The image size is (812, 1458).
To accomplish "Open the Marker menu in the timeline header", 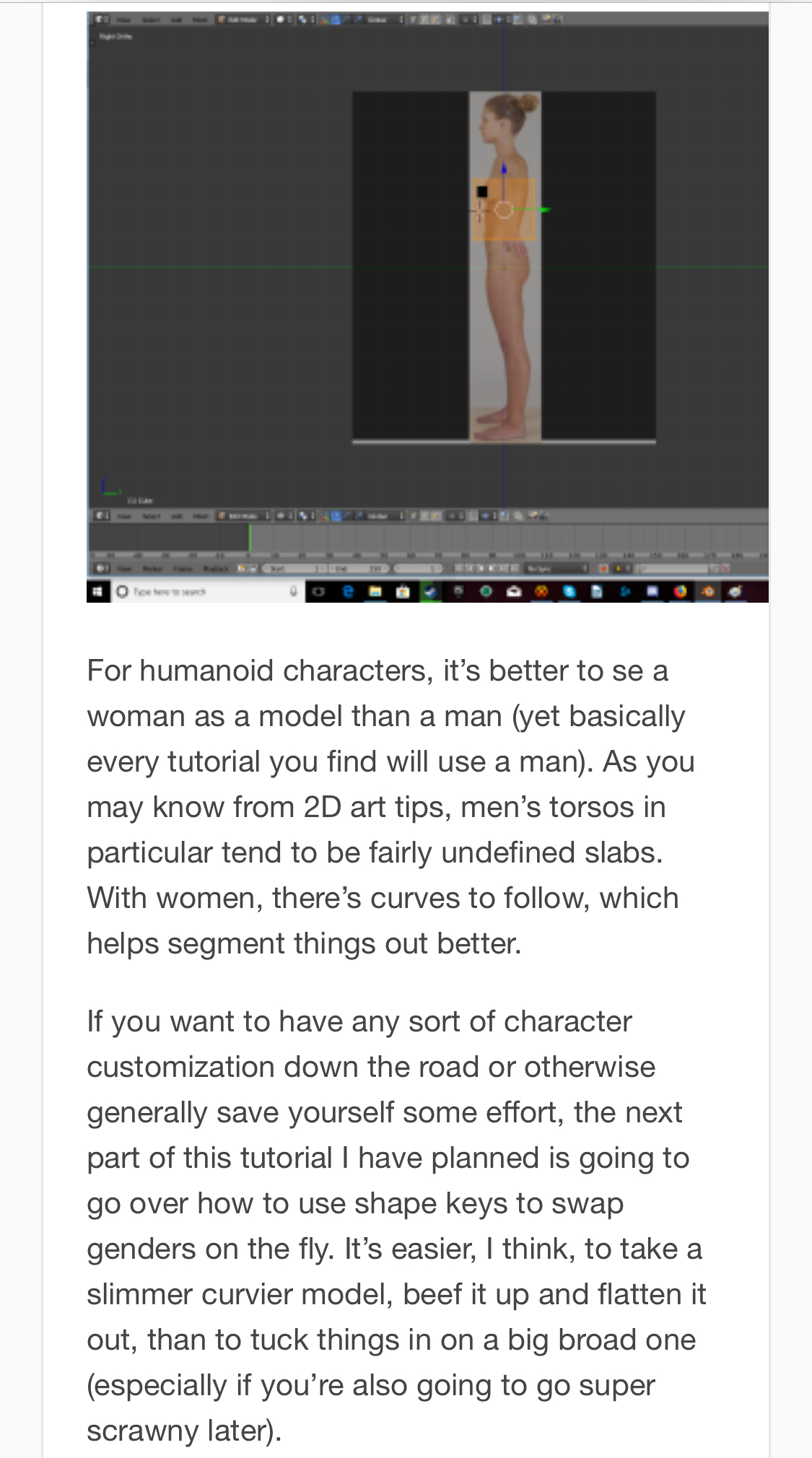I will coord(152,569).
